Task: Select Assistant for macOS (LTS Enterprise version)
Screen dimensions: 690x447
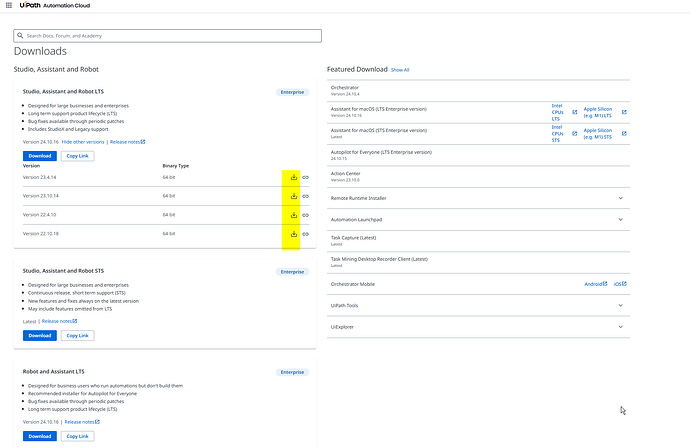Action: (x=379, y=109)
